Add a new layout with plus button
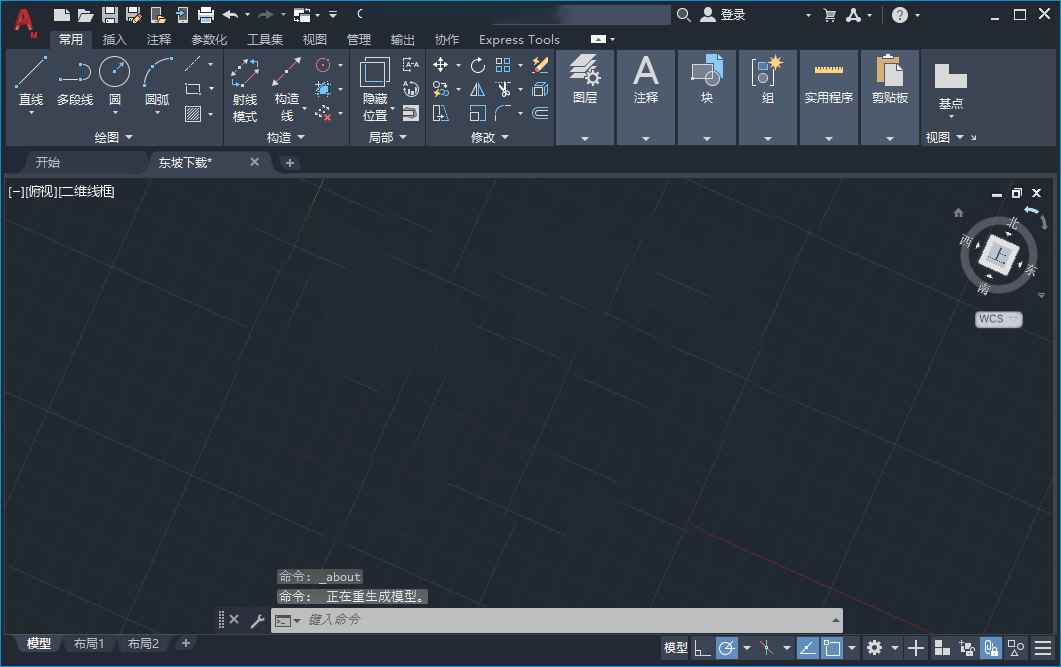This screenshot has width=1061, height=667. click(x=186, y=643)
